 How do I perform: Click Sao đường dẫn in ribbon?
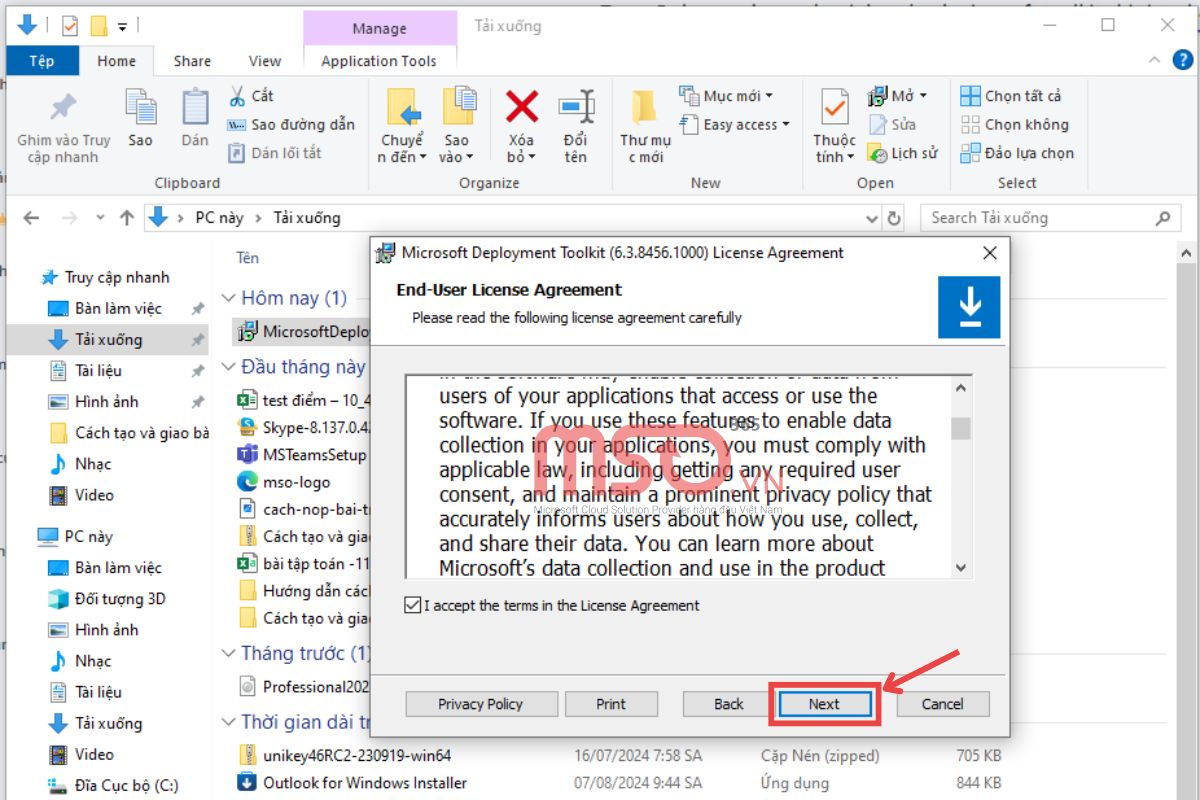pos(291,124)
